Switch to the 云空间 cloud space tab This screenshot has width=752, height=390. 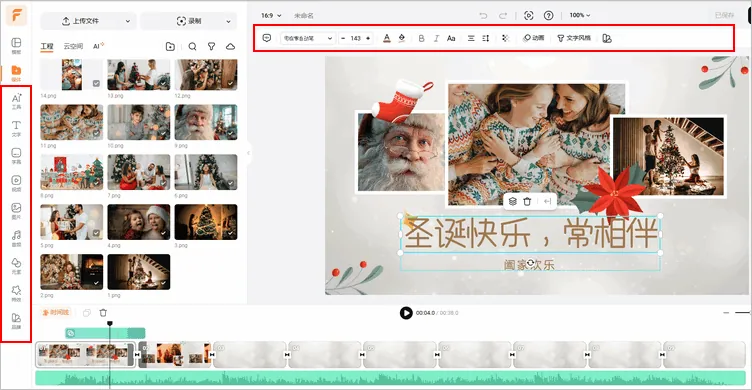(x=73, y=46)
